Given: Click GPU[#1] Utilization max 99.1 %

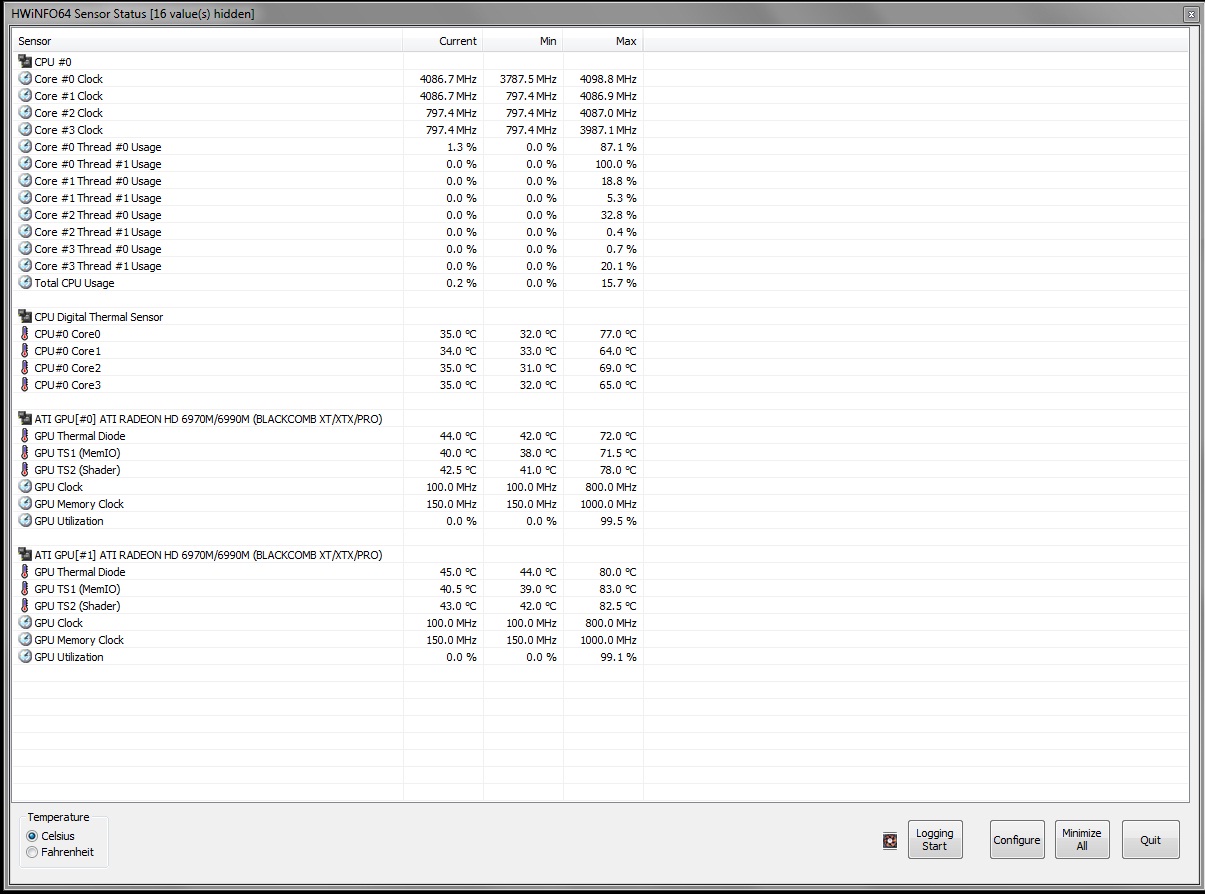Looking at the screenshot, I should click(618, 657).
